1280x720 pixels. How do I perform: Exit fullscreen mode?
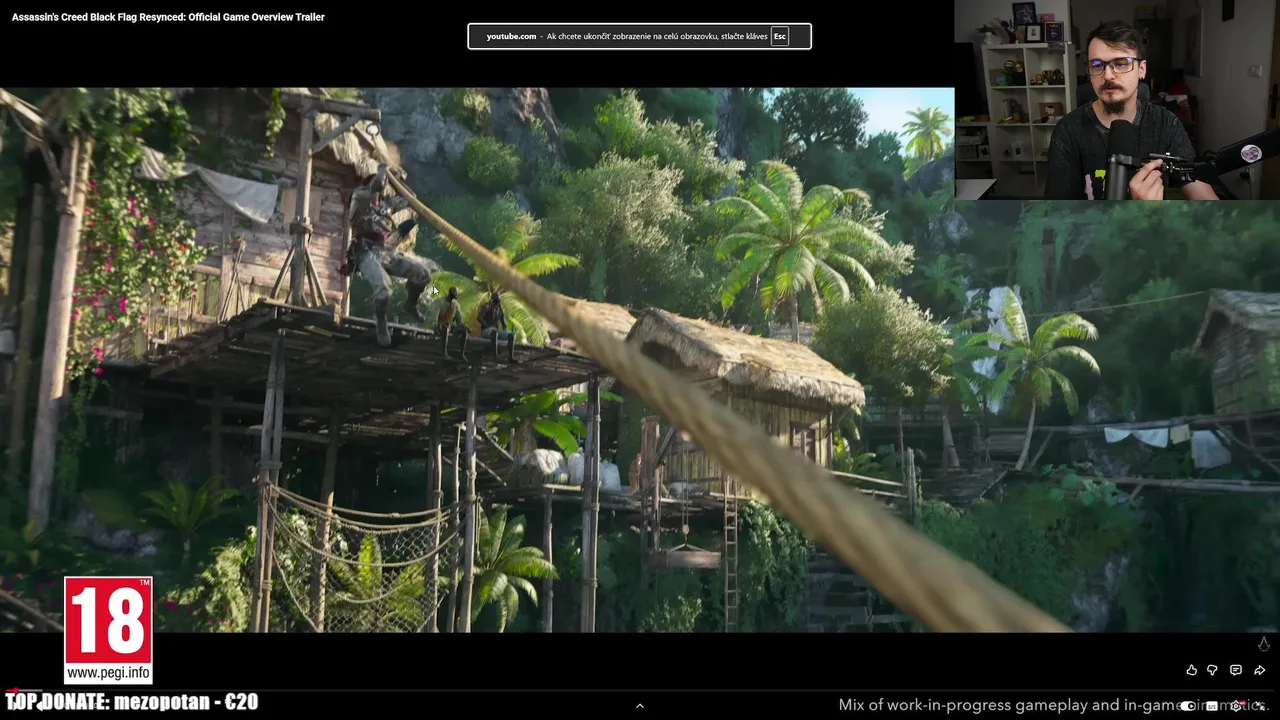pos(1260,707)
